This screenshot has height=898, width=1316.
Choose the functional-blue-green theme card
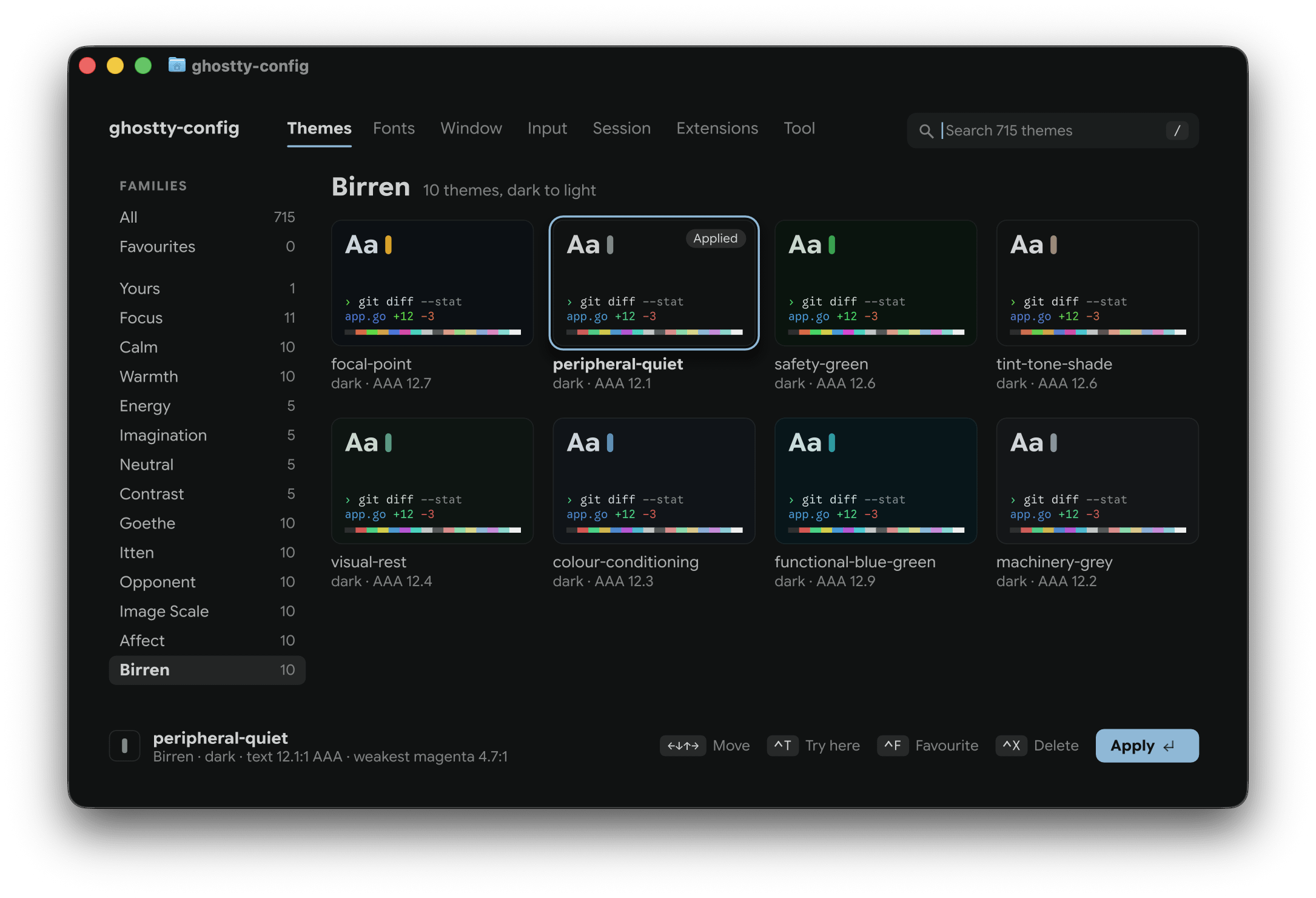[x=876, y=481]
